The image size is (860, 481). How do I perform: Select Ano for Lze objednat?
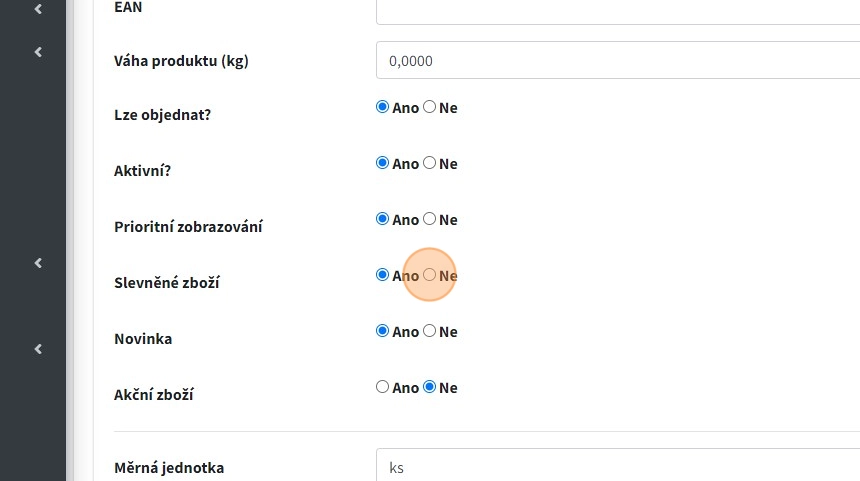pyautogui.click(x=382, y=107)
